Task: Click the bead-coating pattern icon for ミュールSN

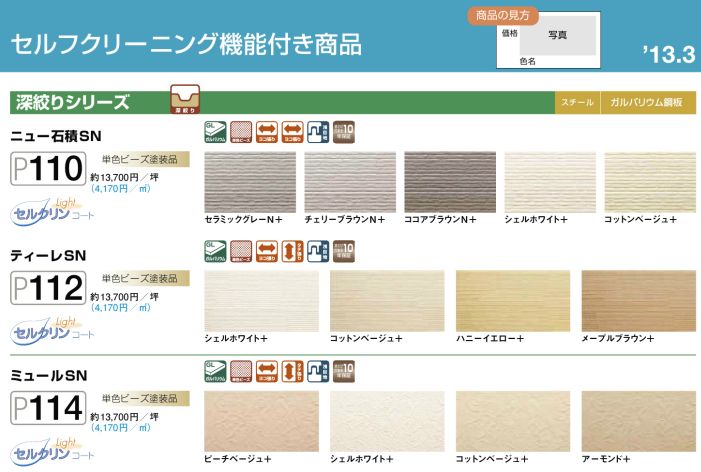Action: (241, 371)
